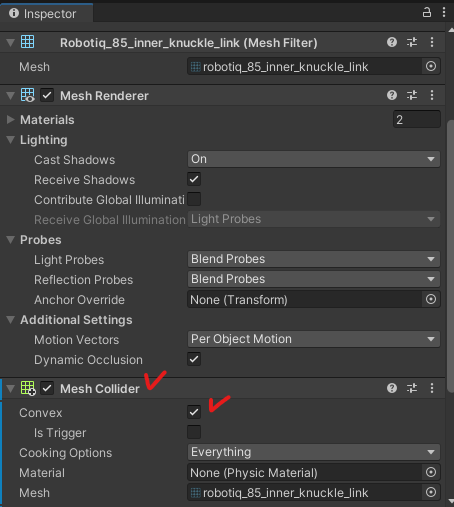Open presets for the Mesh Renderer

pyautogui.click(x=412, y=95)
